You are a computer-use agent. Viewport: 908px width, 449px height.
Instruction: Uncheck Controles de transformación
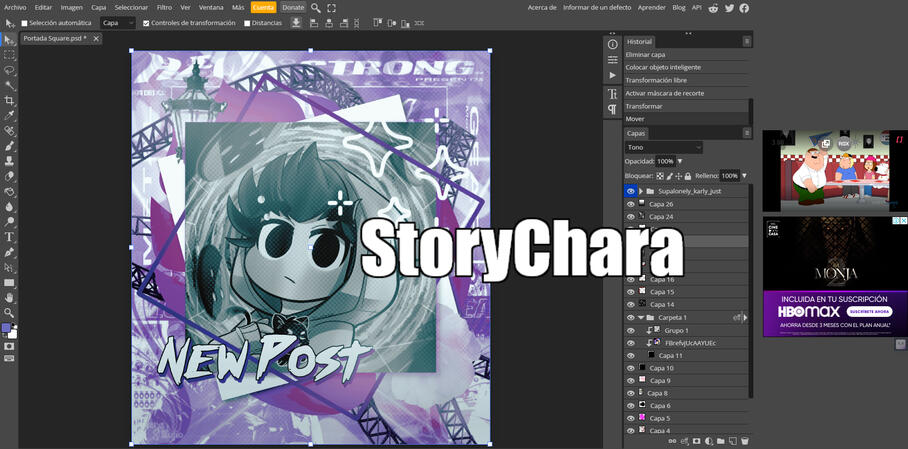click(x=146, y=23)
